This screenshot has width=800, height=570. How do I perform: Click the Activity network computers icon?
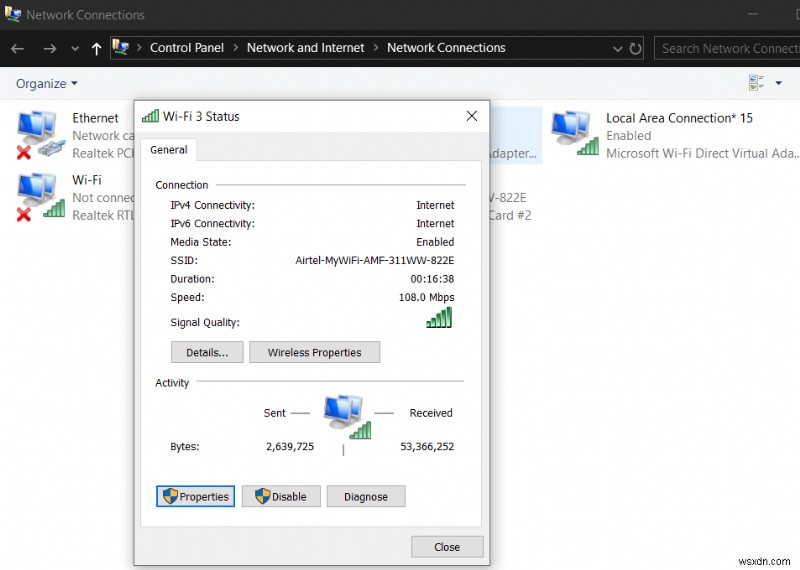pyautogui.click(x=347, y=416)
